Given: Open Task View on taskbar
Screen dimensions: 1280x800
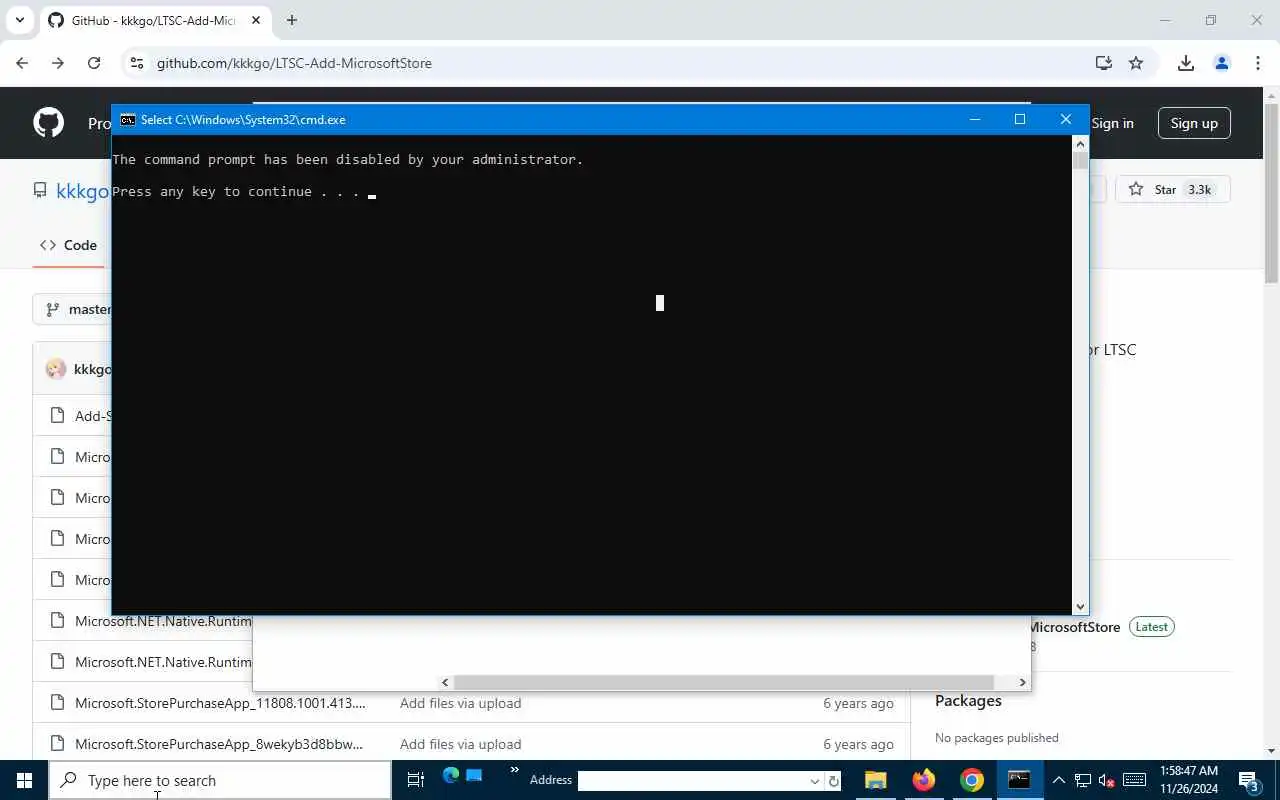Looking at the screenshot, I should (415, 780).
